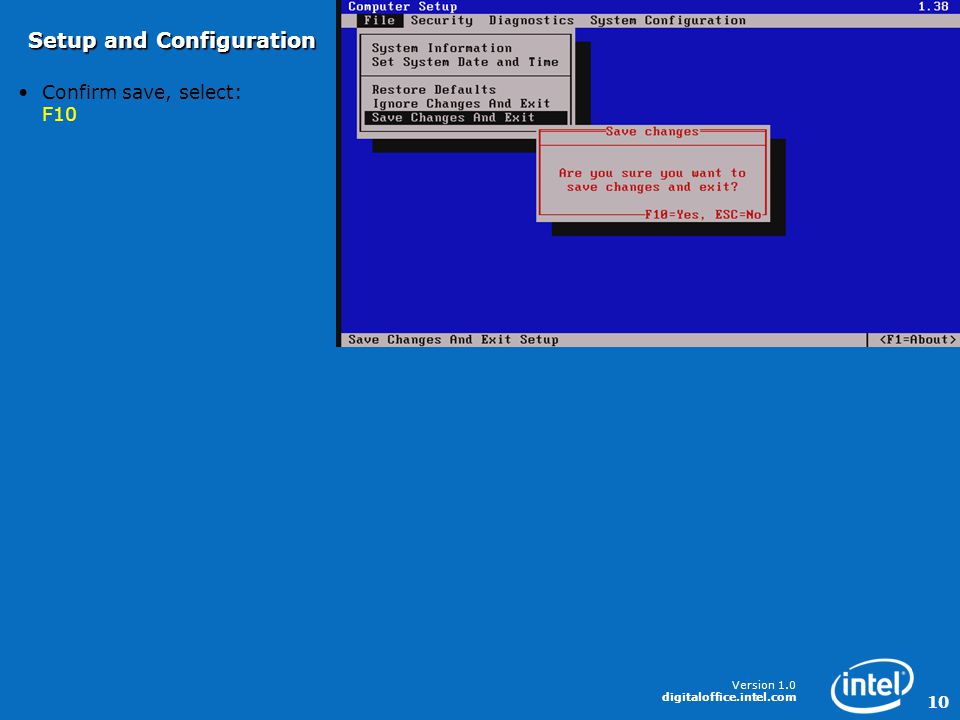
Task: Click the yellow F10 instruction text
Action: click(x=59, y=114)
